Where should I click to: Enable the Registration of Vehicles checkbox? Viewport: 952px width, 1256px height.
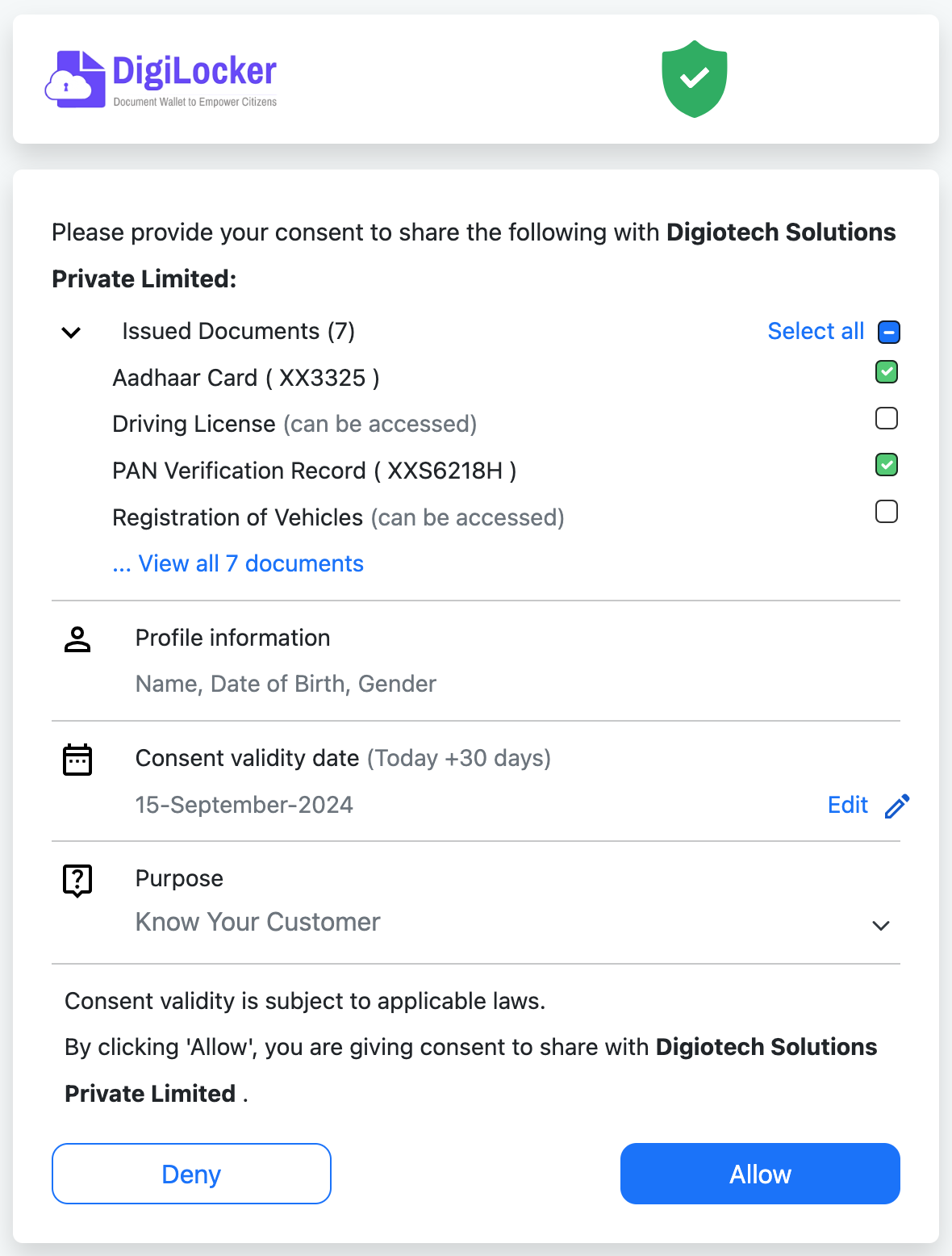pyautogui.click(x=887, y=512)
